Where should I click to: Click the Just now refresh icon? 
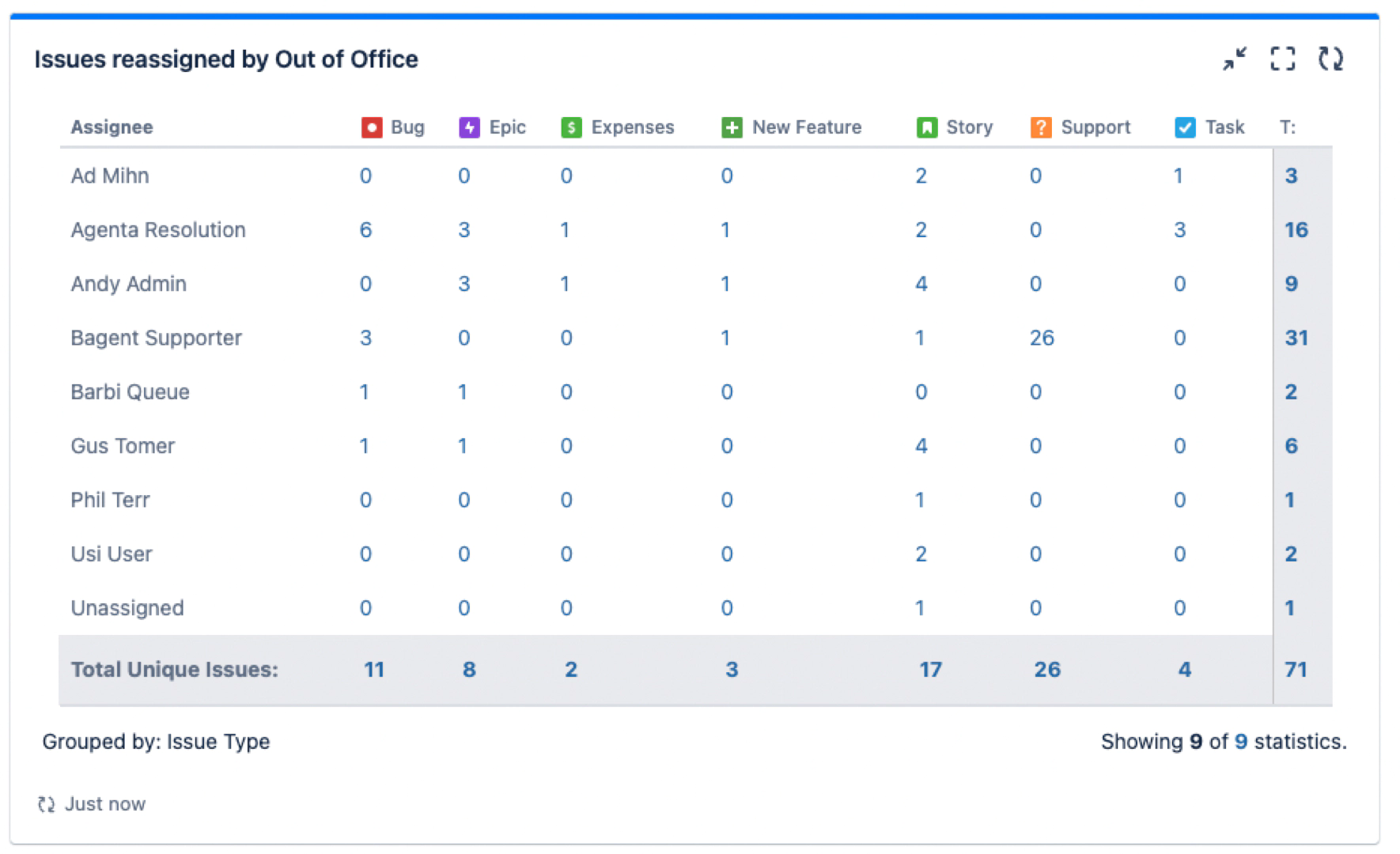pyautogui.click(x=47, y=804)
